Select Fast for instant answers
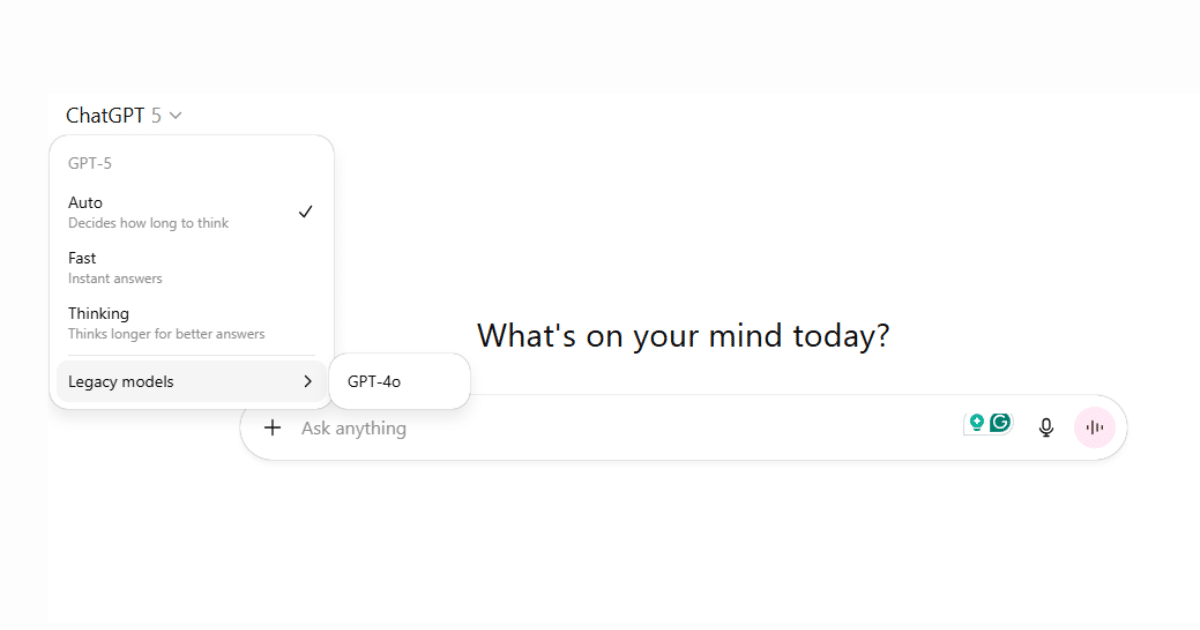1200x630 pixels. pos(82,258)
